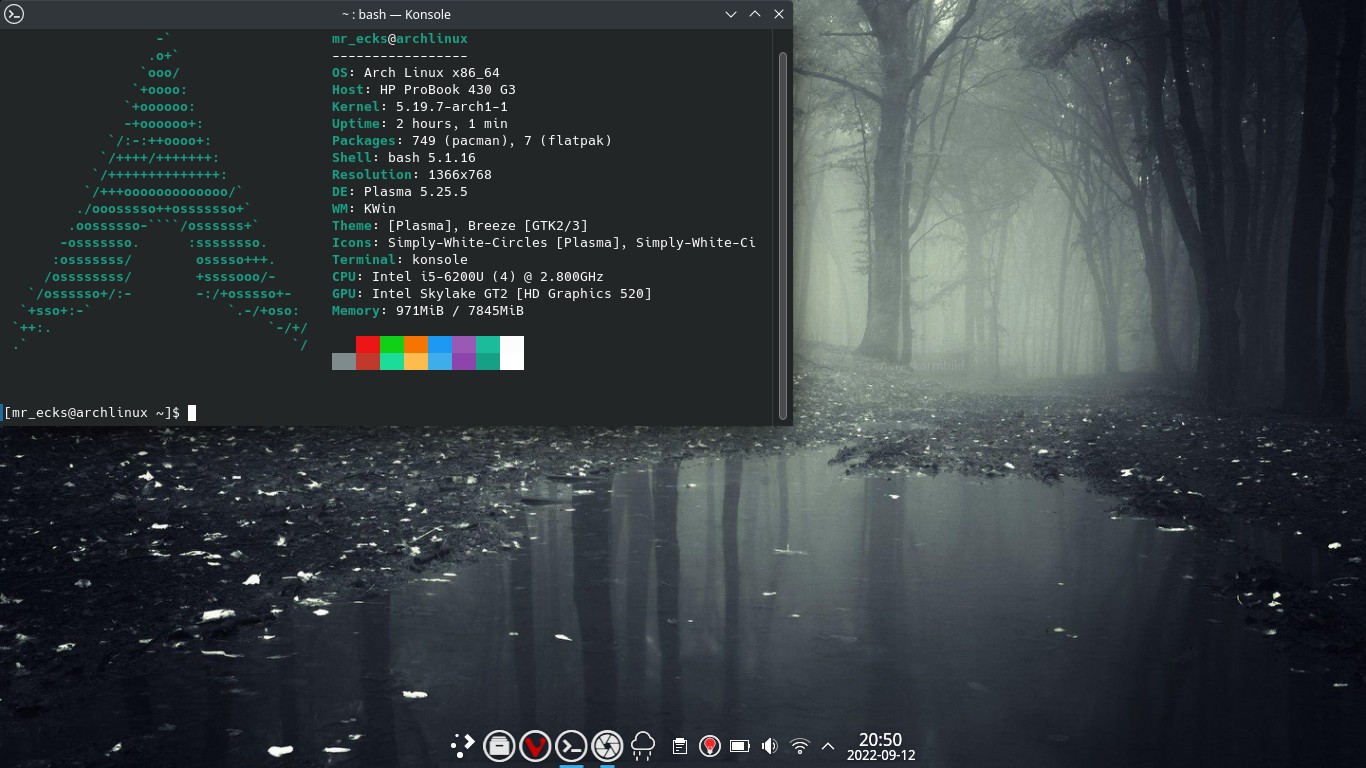Image resolution: width=1366 pixels, height=768 pixels.
Task: Open the battery status tray icon
Action: point(740,746)
